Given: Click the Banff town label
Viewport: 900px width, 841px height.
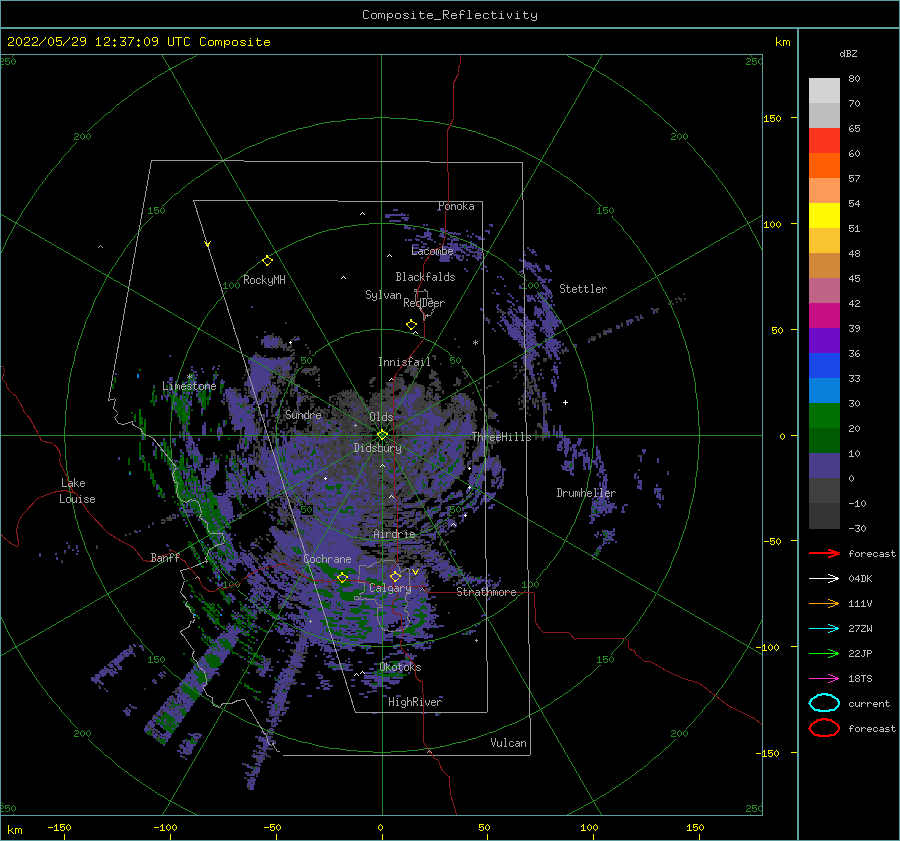Looking at the screenshot, I should coord(165,557).
